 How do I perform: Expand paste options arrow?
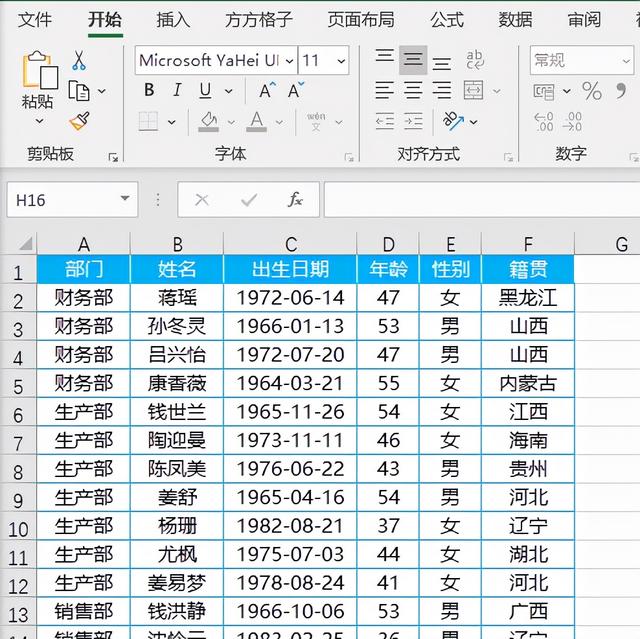(39, 121)
